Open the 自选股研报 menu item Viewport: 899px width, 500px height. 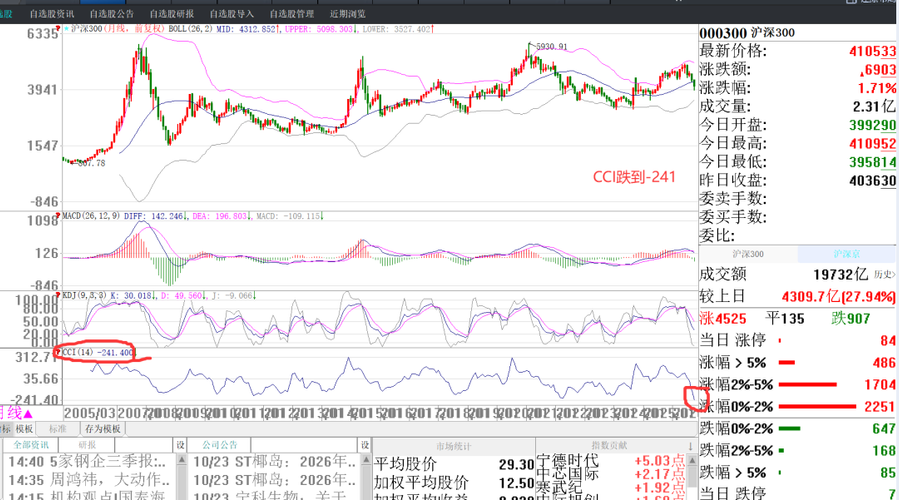pos(172,14)
